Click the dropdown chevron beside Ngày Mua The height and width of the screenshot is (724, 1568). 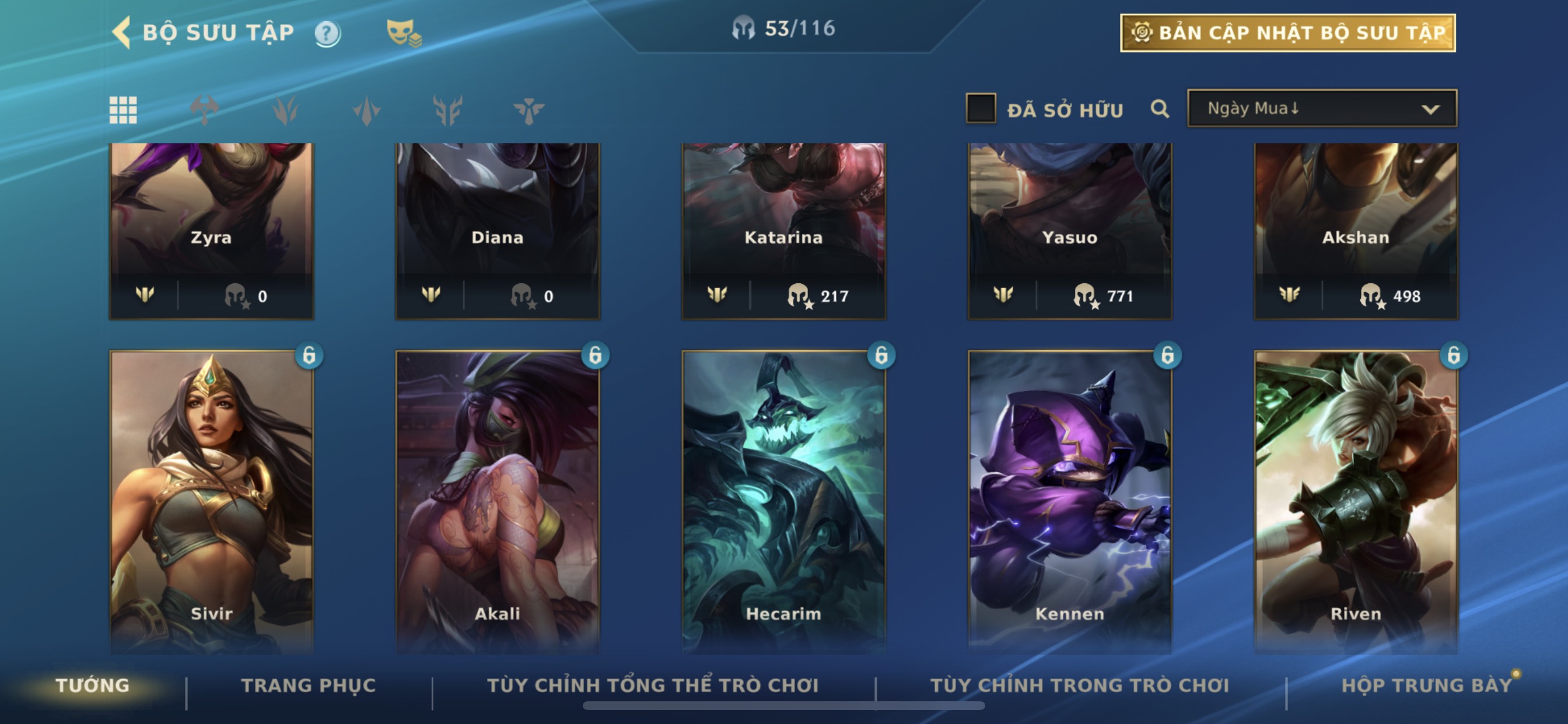click(1430, 110)
